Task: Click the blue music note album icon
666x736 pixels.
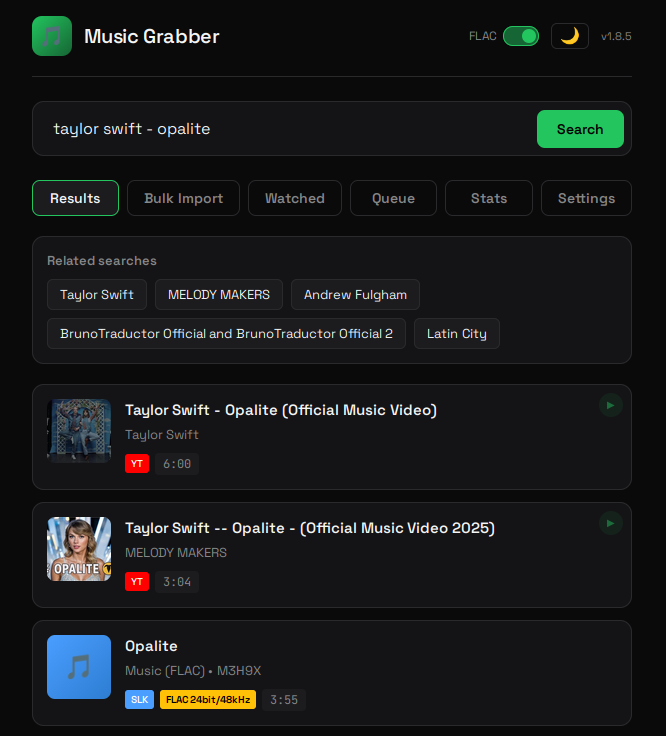Action: point(79,667)
